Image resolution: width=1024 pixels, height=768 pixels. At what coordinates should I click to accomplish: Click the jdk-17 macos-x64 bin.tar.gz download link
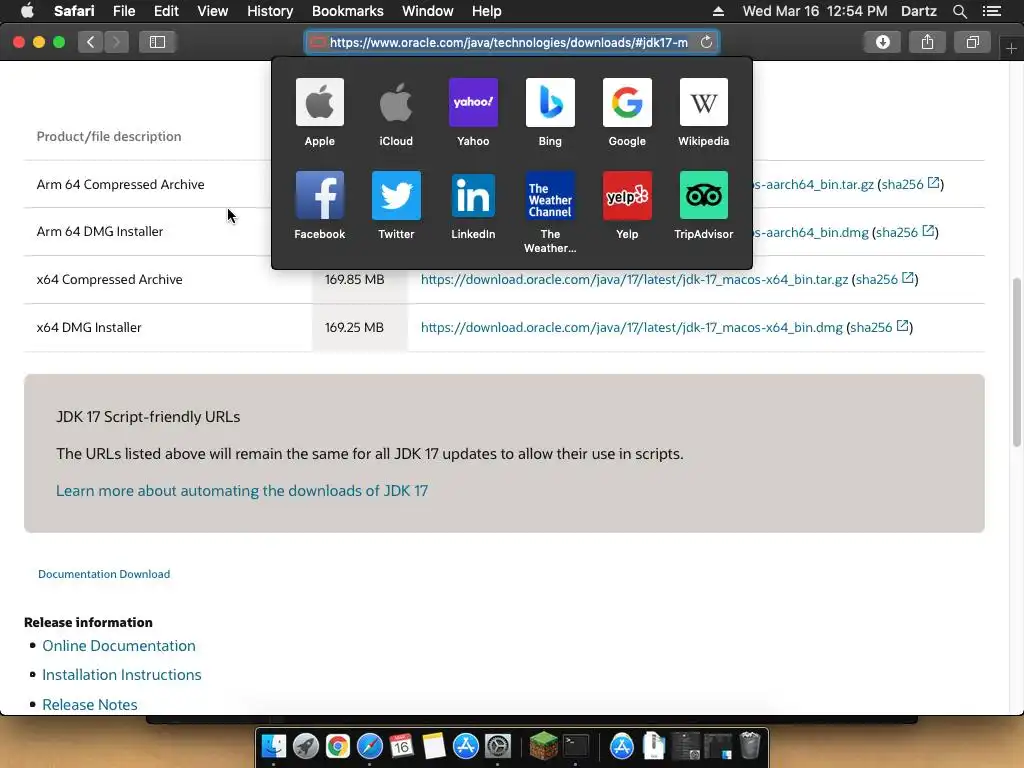(x=634, y=280)
